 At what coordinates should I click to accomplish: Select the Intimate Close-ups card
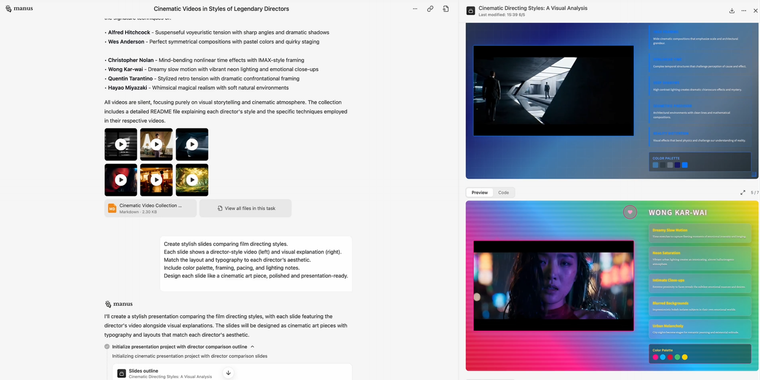pos(699,283)
